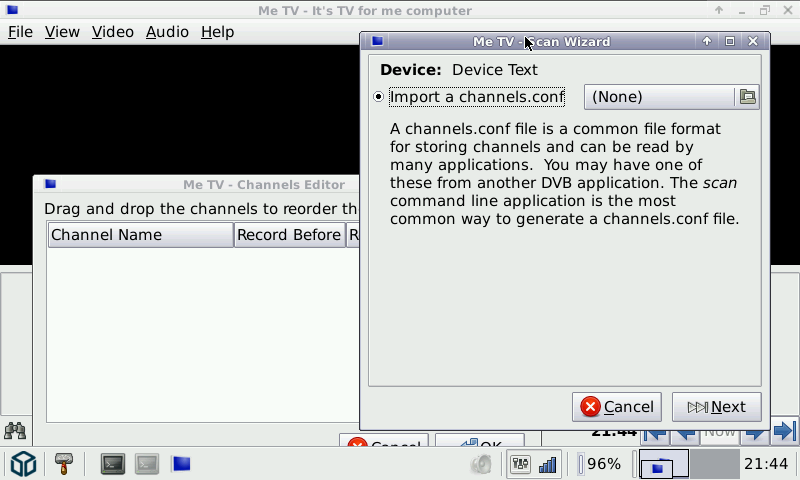Click the audio mixer tray icon
Screen dimensions: 800x480
pos(520,464)
